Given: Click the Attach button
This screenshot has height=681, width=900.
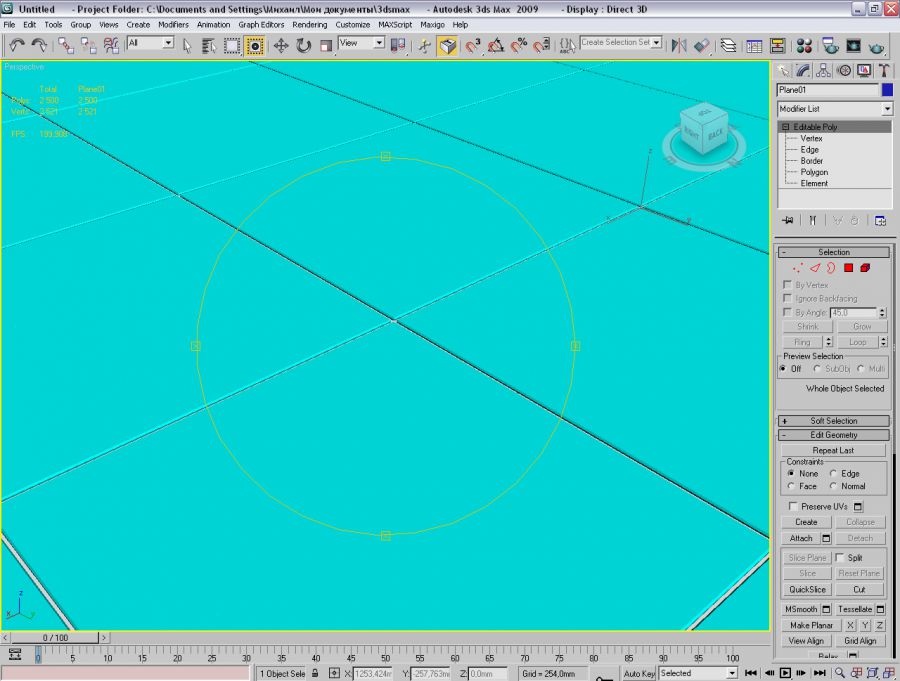Looking at the screenshot, I should (801, 538).
